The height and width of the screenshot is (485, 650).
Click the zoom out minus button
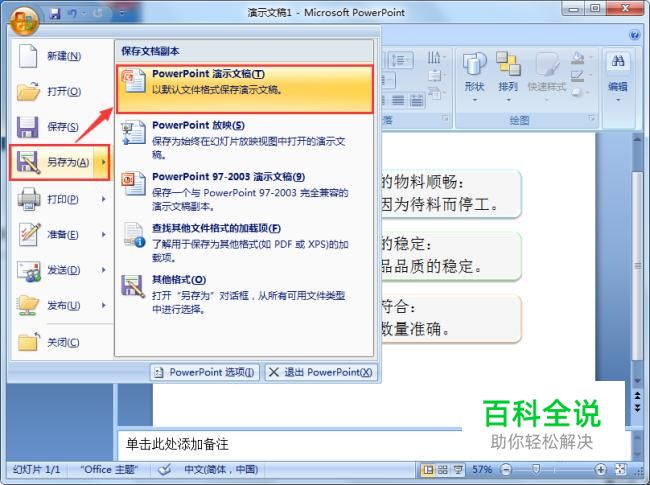pos(506,470)
